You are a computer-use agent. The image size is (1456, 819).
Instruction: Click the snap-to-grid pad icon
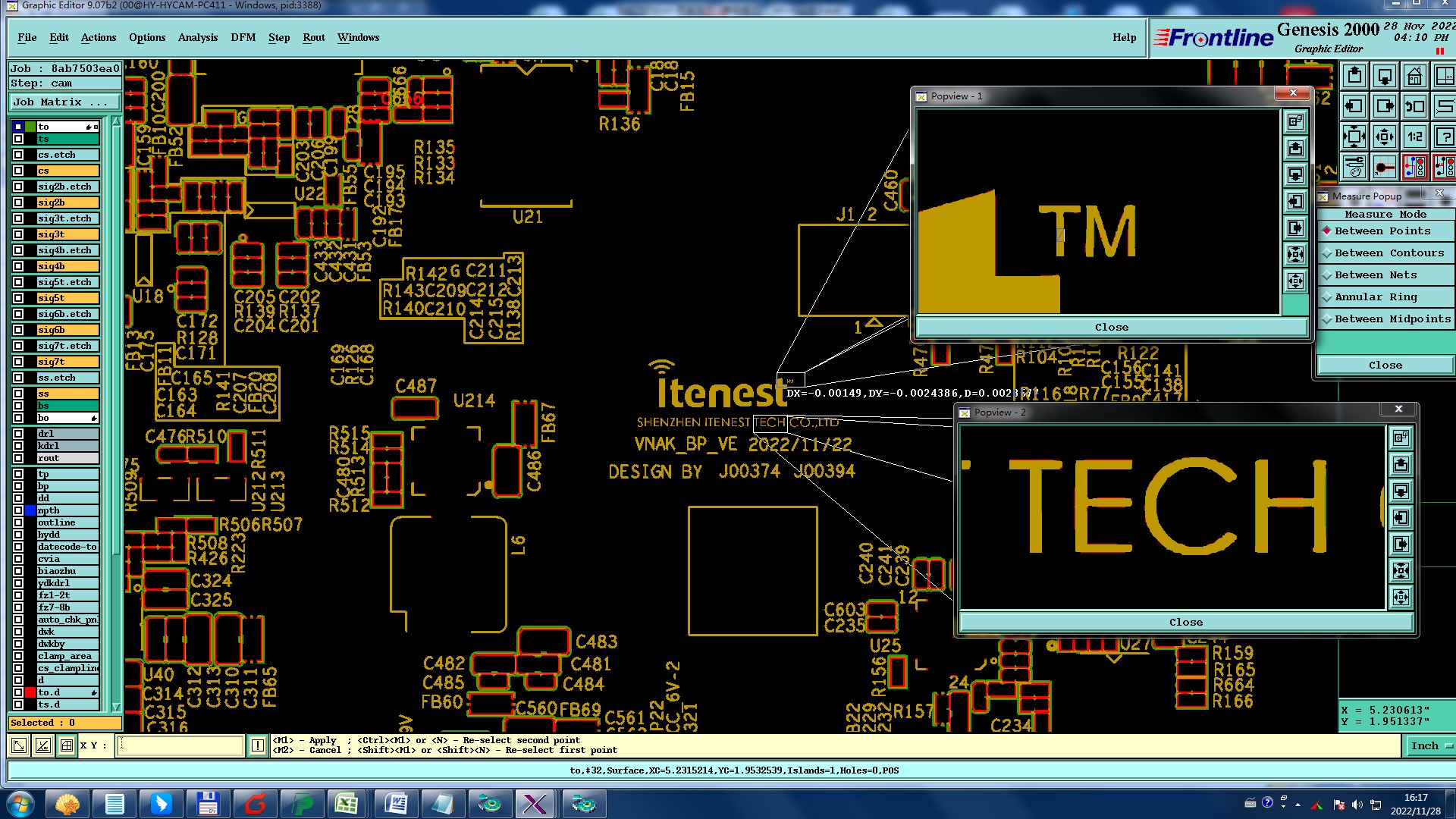tap(1385, 167)
